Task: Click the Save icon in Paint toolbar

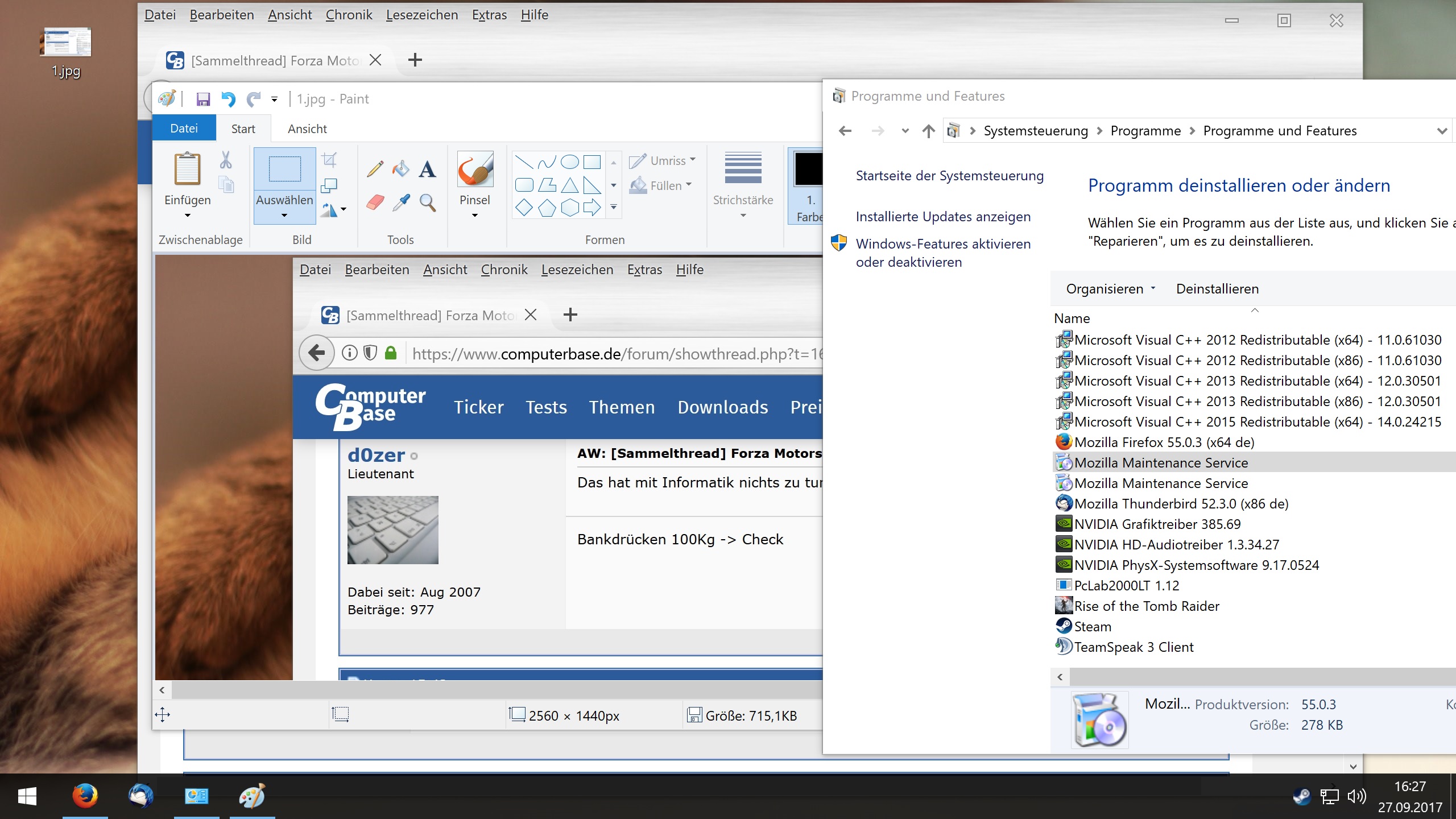Action: pos(203,100)
